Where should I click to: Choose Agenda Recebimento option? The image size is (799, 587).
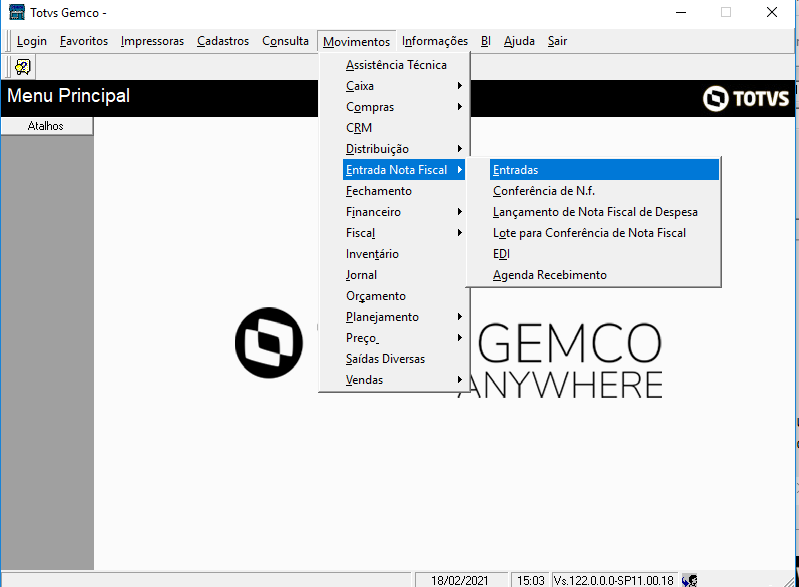click(x=604, y=275)
